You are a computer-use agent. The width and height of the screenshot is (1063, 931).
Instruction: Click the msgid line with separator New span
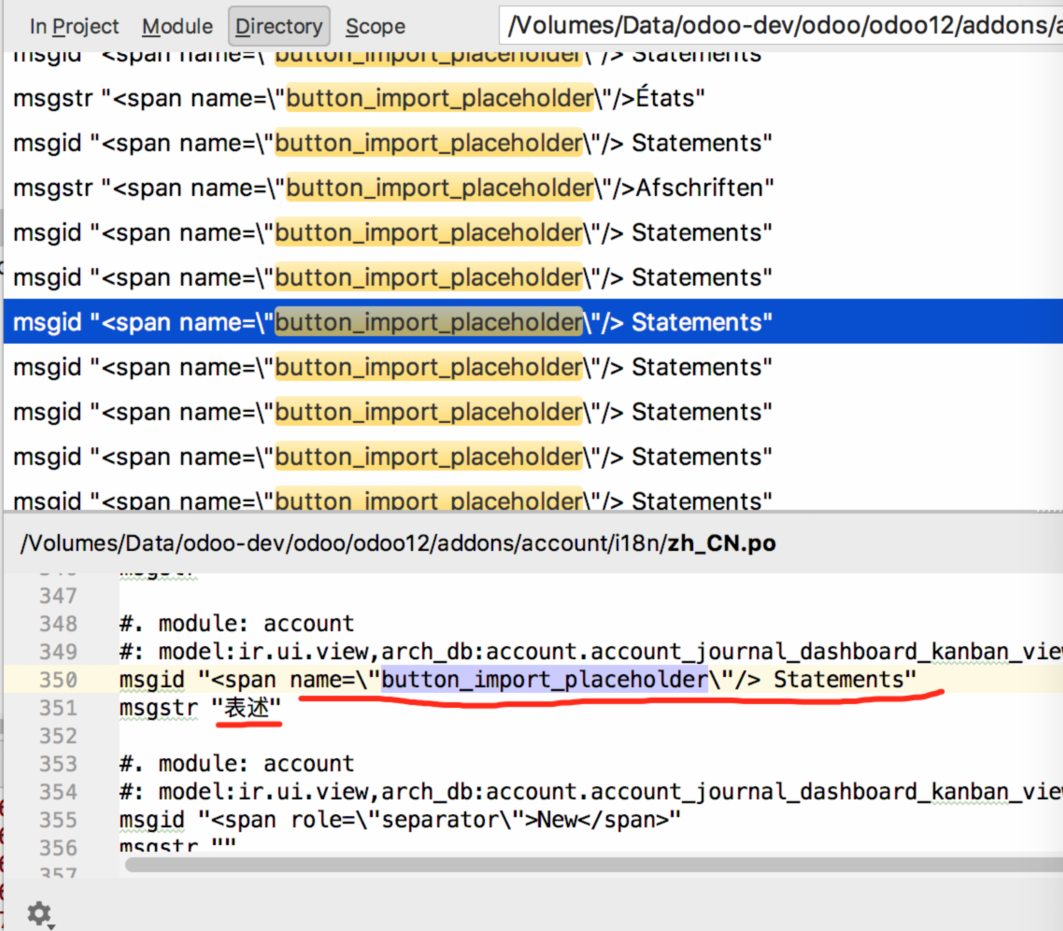pyautogui.click(x=400, y=818)
